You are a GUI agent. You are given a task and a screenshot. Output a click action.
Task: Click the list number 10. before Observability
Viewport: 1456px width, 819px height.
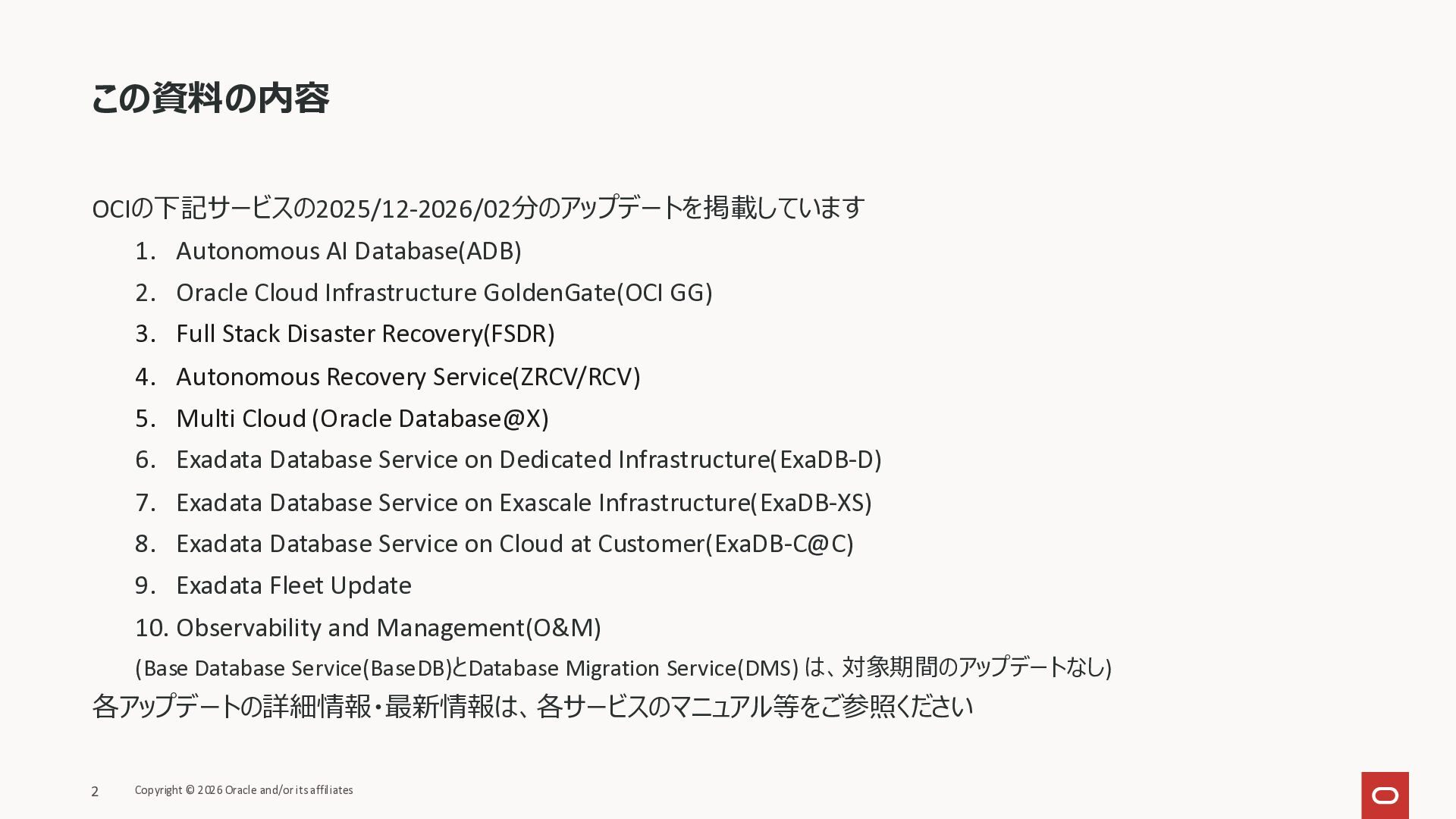[151, 628]
